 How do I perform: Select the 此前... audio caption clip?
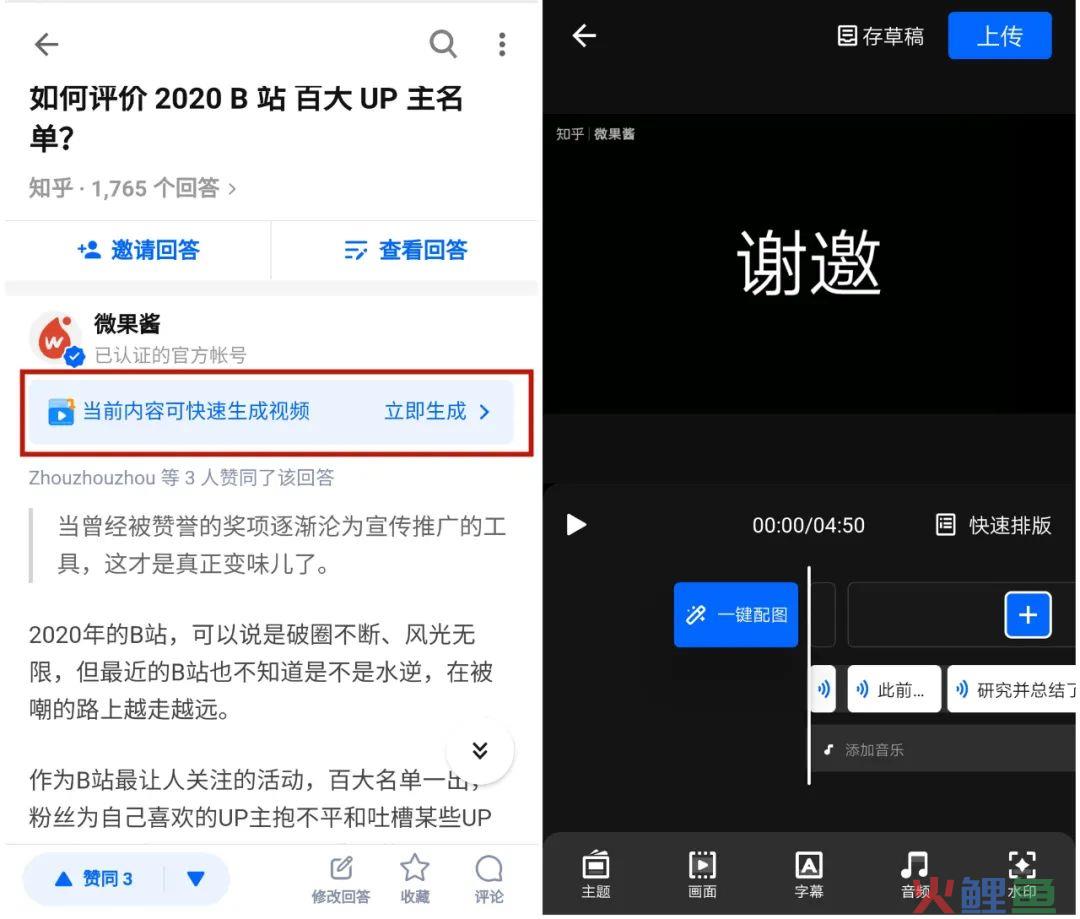click(894, 689)
